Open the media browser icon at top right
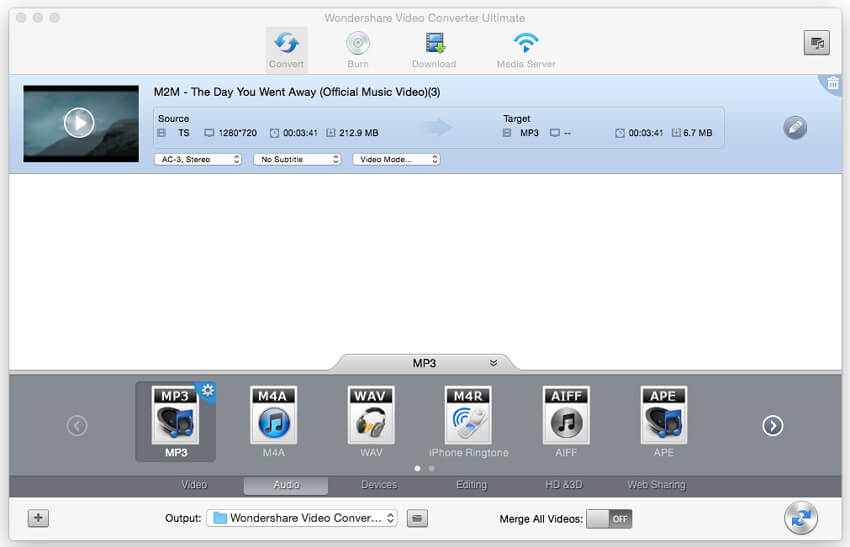The image size is (850, 547). pos(816,43)
